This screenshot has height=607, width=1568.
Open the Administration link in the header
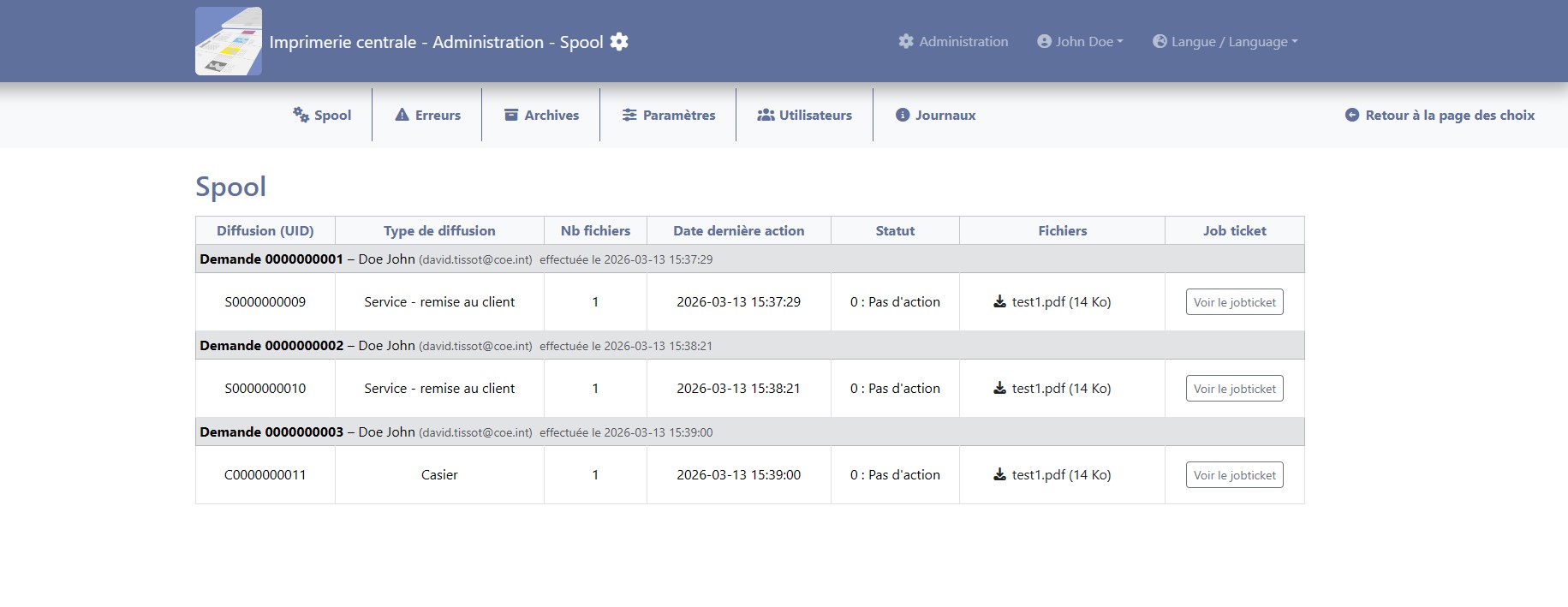point(953,41)
